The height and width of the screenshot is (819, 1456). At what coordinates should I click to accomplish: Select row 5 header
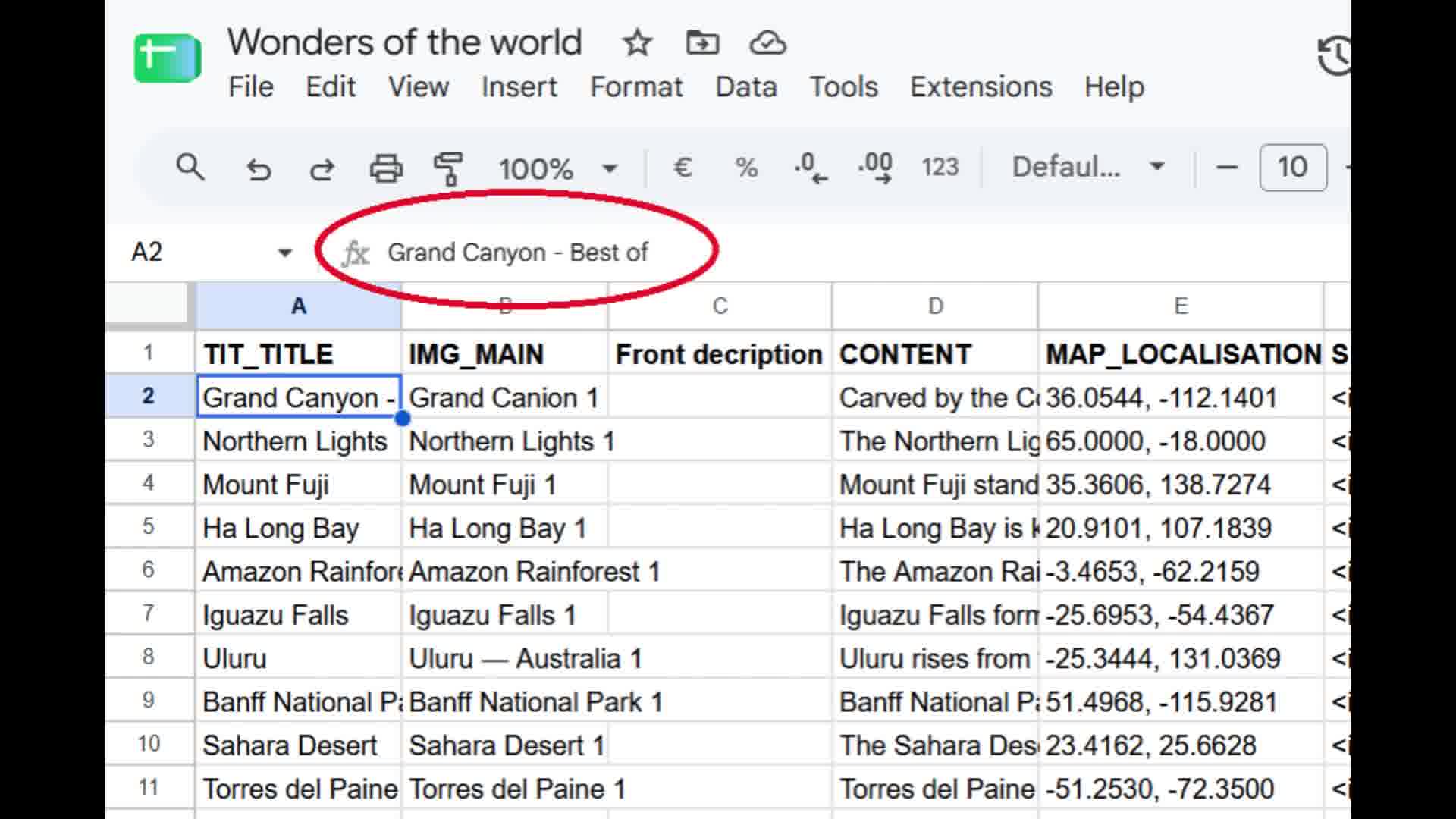coord(149,527)
